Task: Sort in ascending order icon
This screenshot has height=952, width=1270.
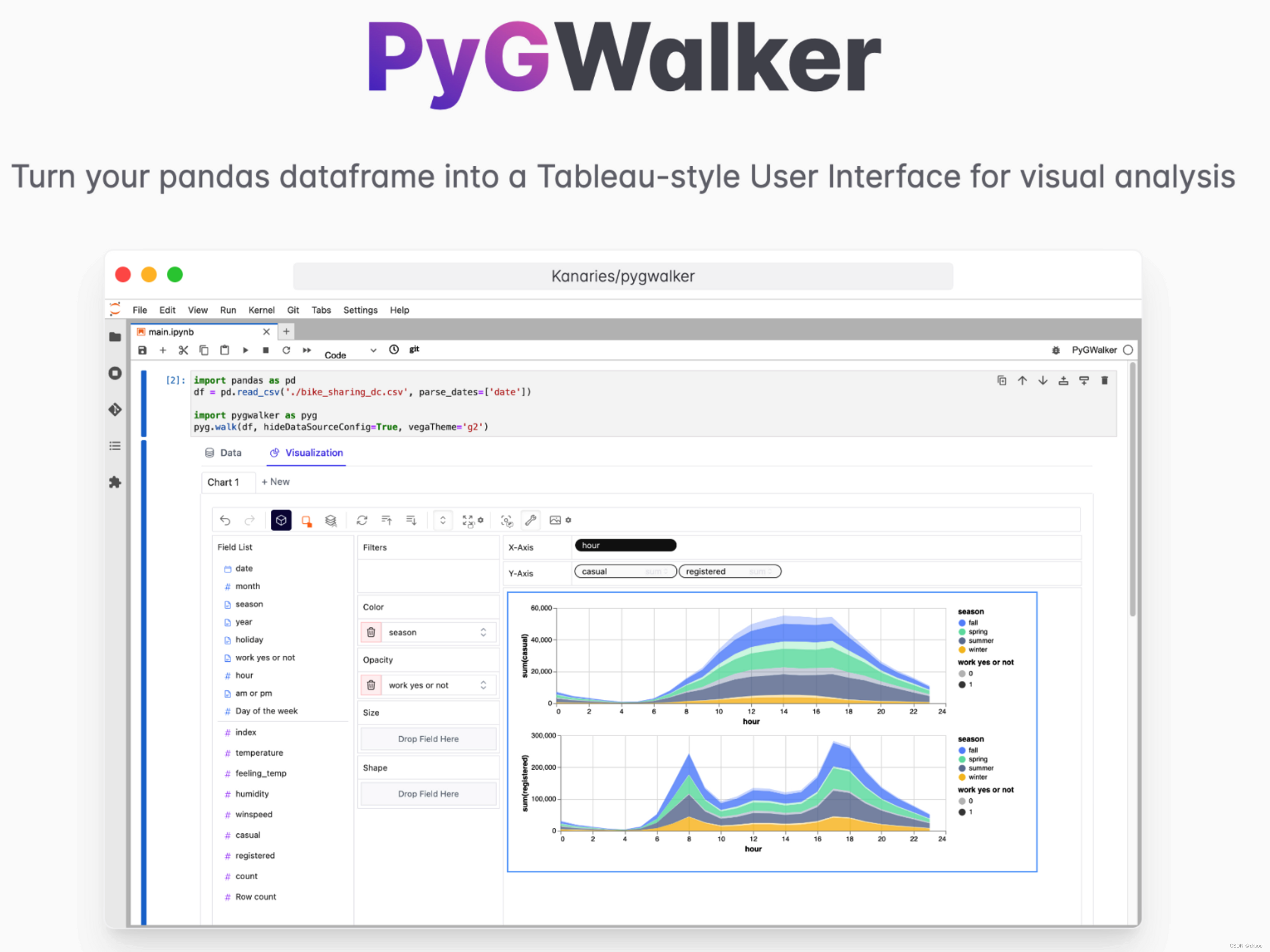Action: (386, 520)
